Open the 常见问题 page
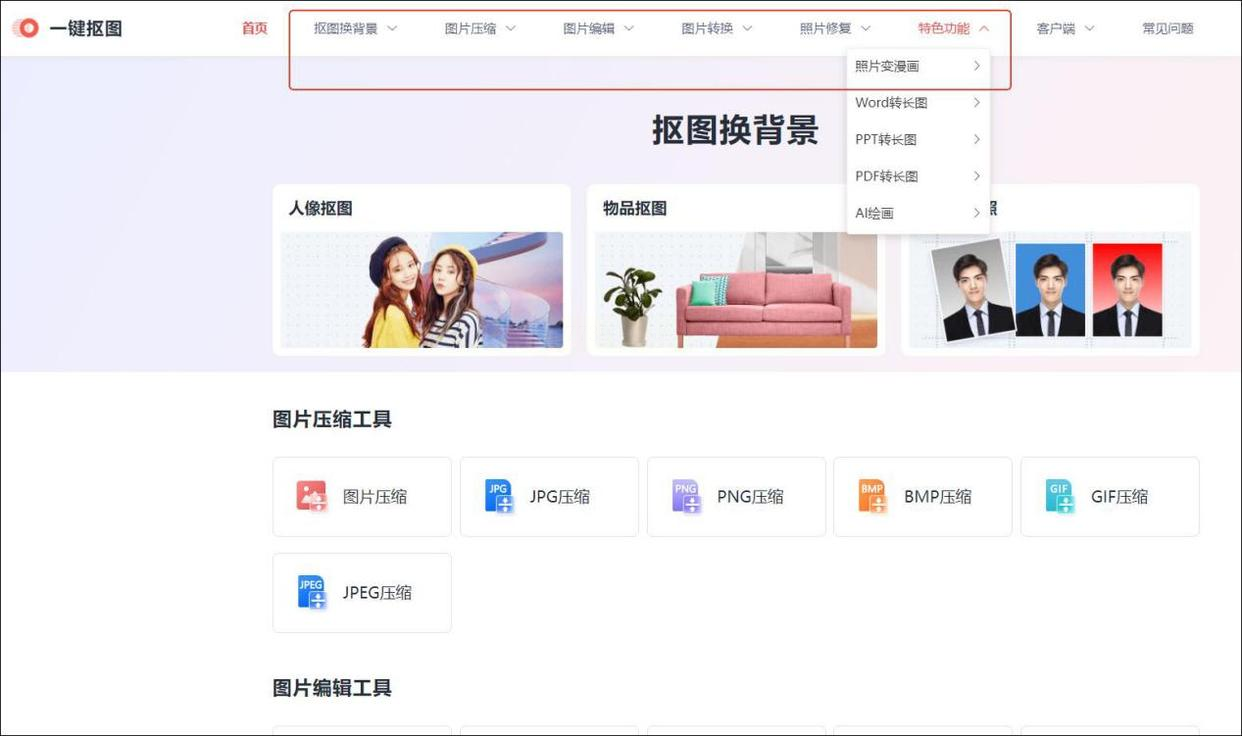Screen dimensions: 1242x736 (x=1168, y=28)
